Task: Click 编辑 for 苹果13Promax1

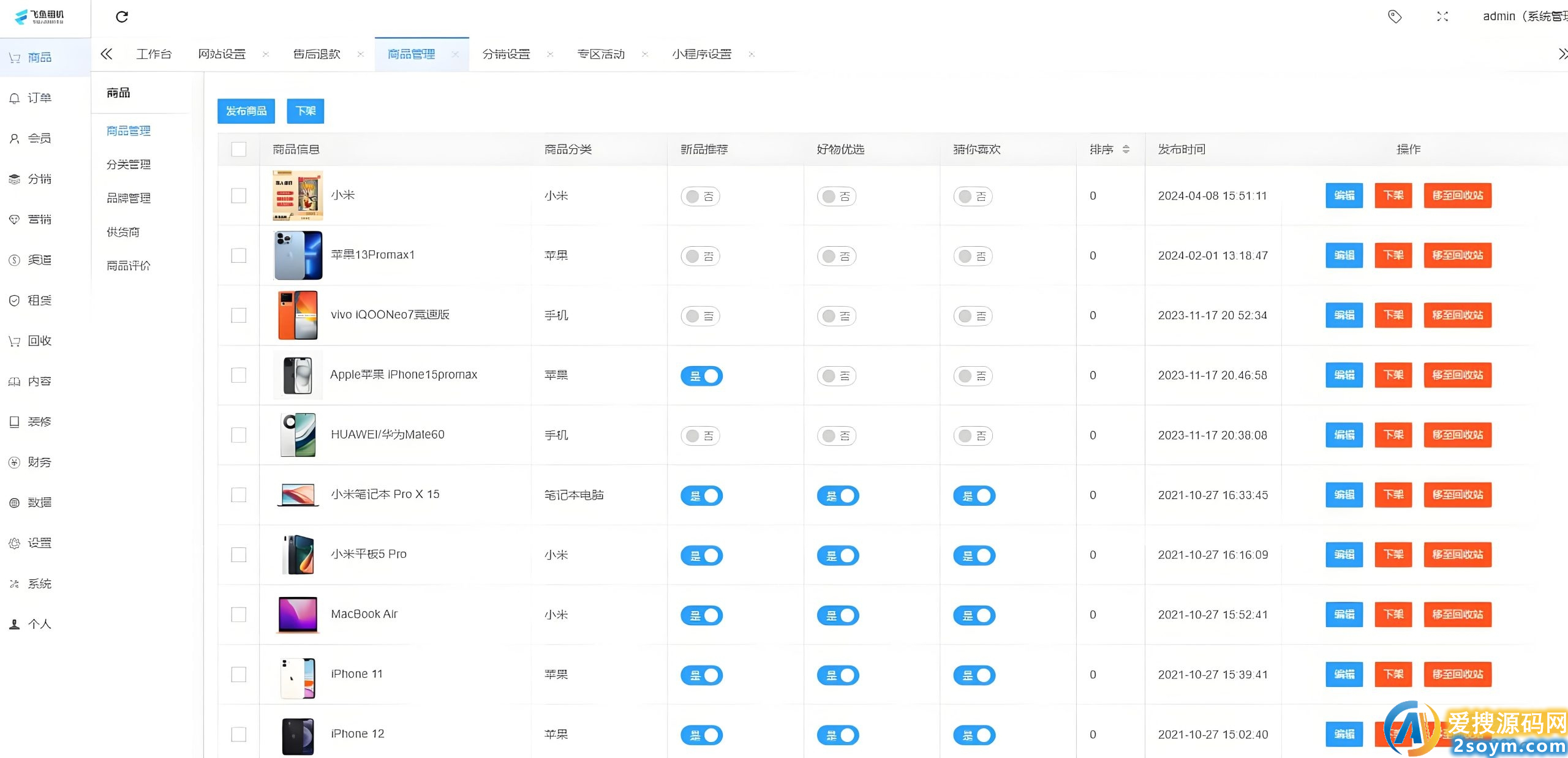Action: point(1344,255)
